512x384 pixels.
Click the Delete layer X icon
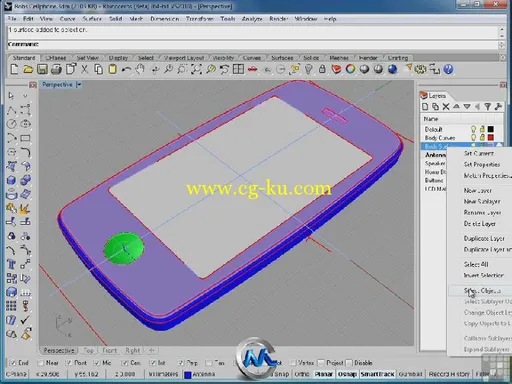tap(446, 107)
